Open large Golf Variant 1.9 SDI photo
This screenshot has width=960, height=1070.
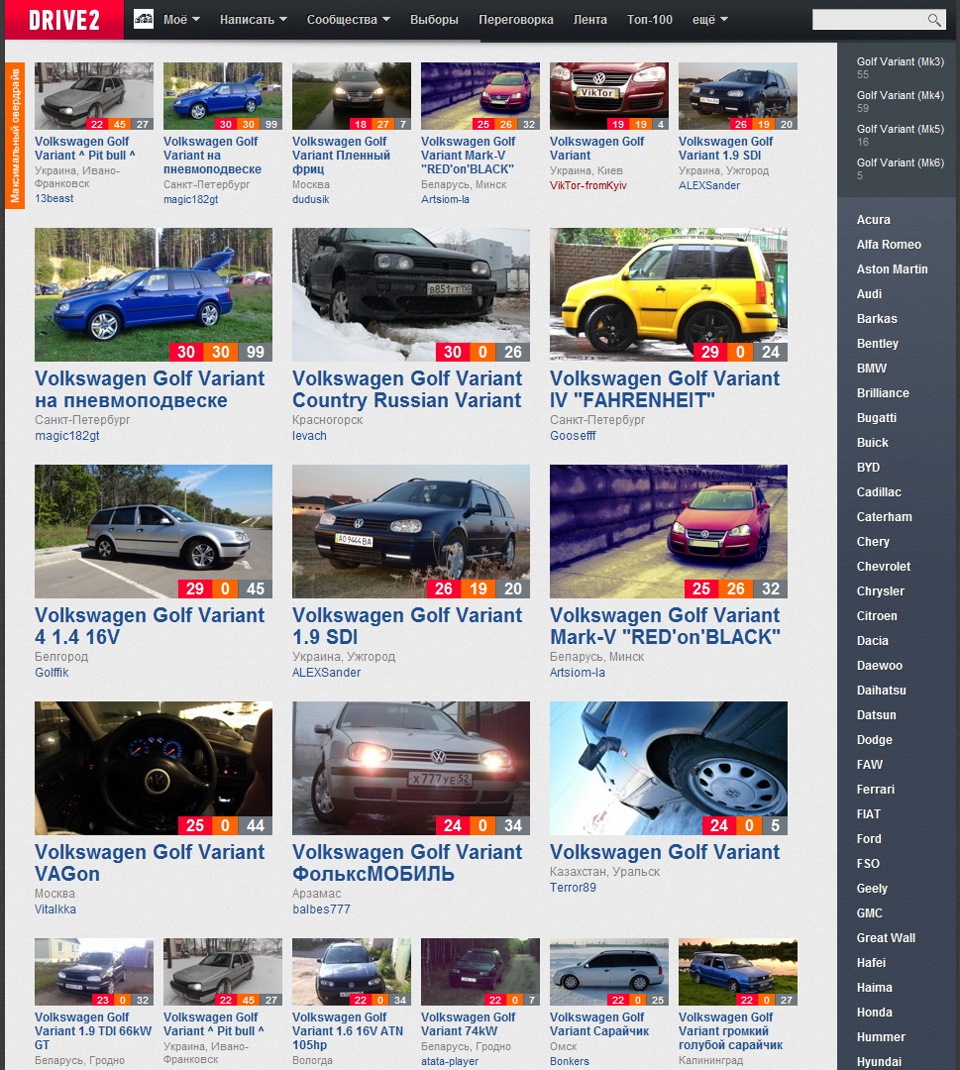click(x=411, y=532)
